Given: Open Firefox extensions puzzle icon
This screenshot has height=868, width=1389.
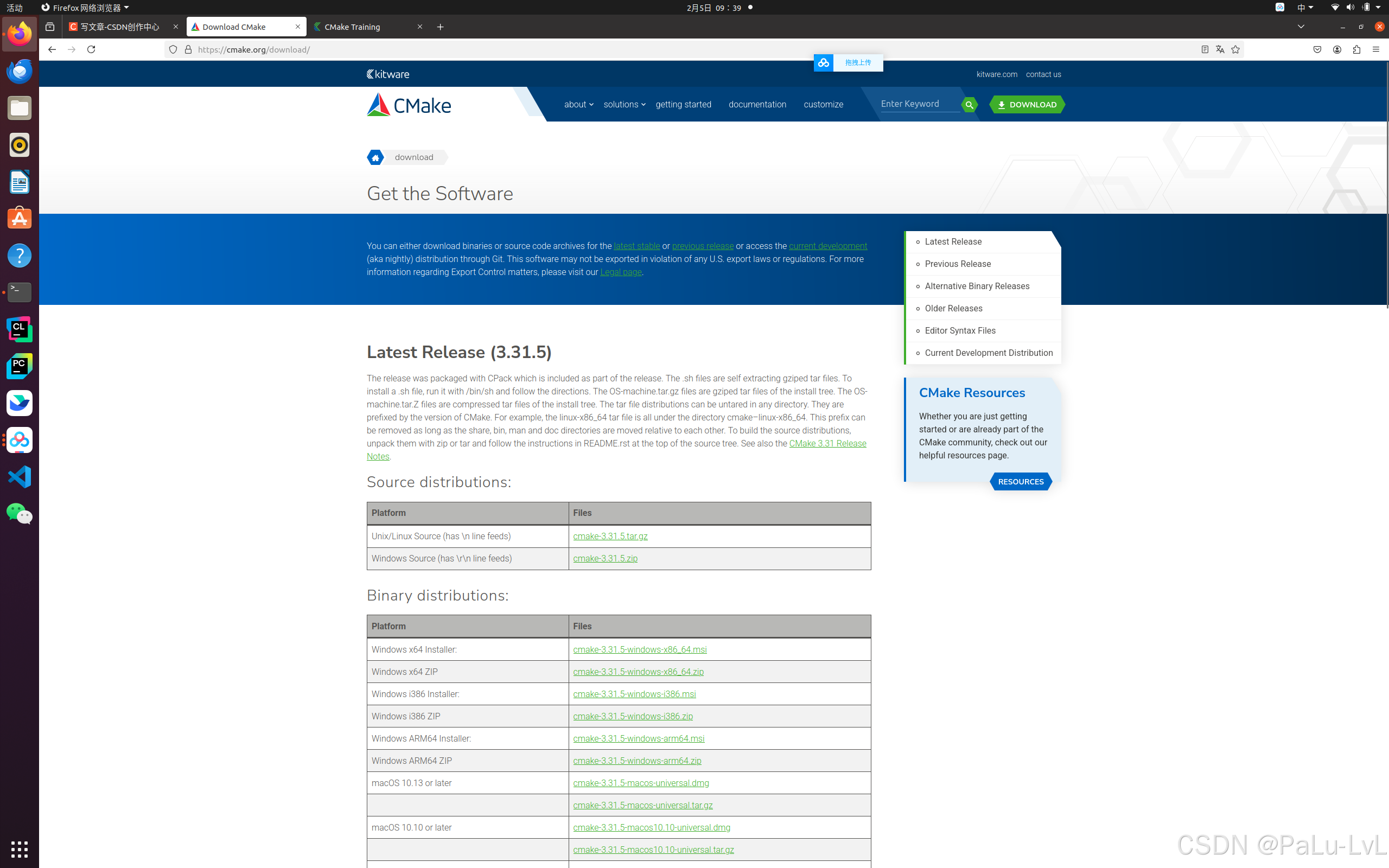Looking at the screenshot, I should click(1356, 49).
